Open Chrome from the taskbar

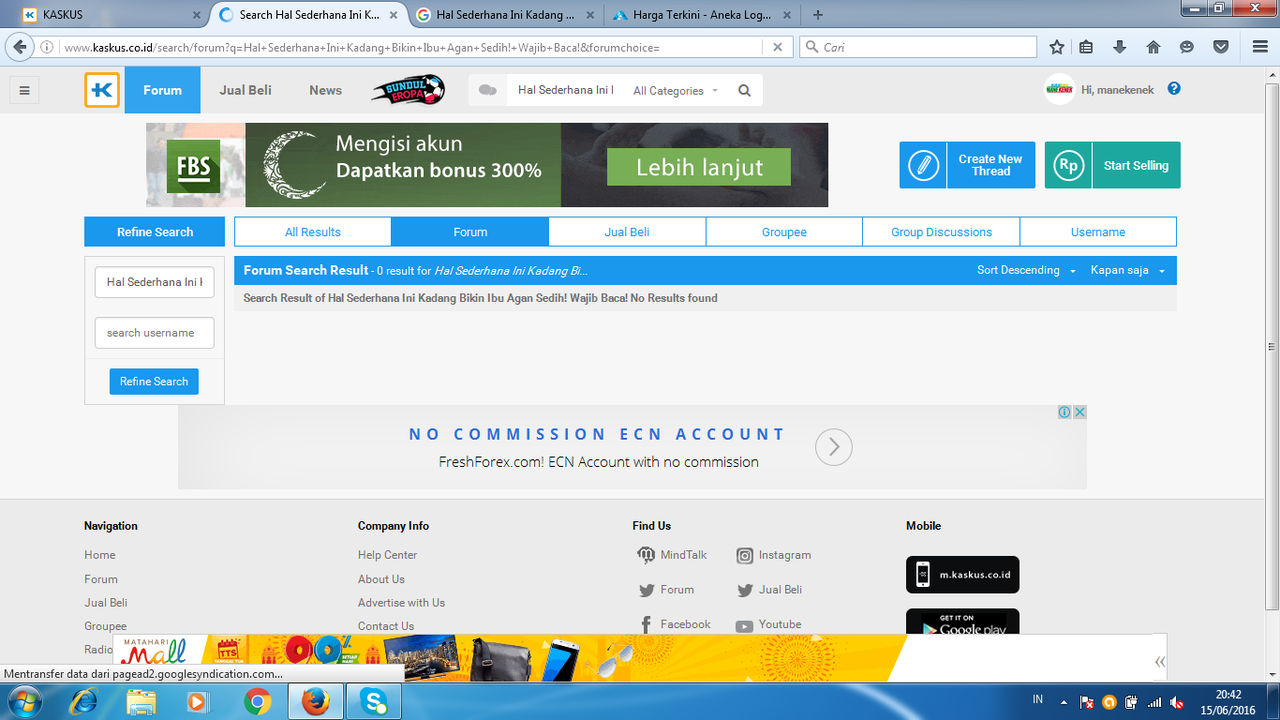coord(257,702)
